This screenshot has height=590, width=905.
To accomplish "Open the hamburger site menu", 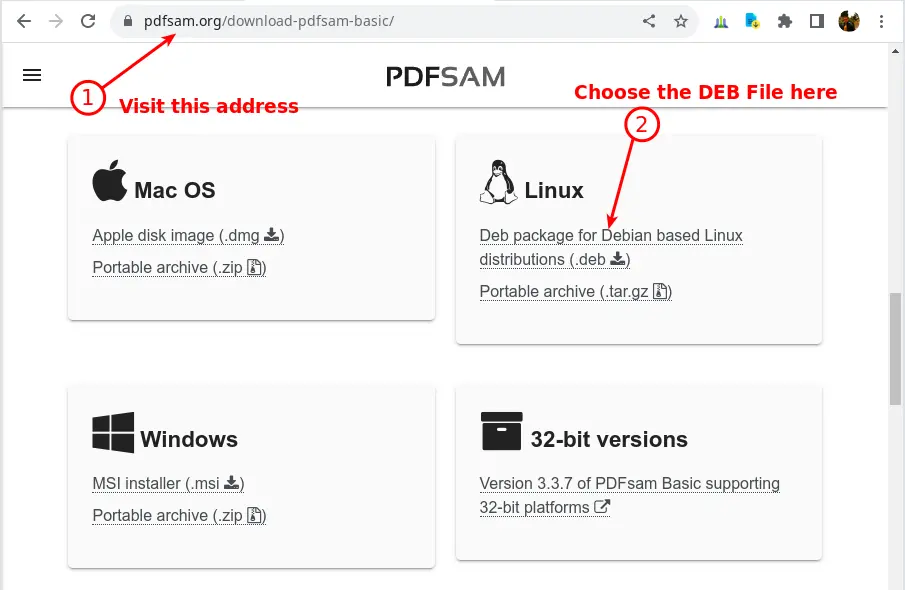I will point(32,75).
